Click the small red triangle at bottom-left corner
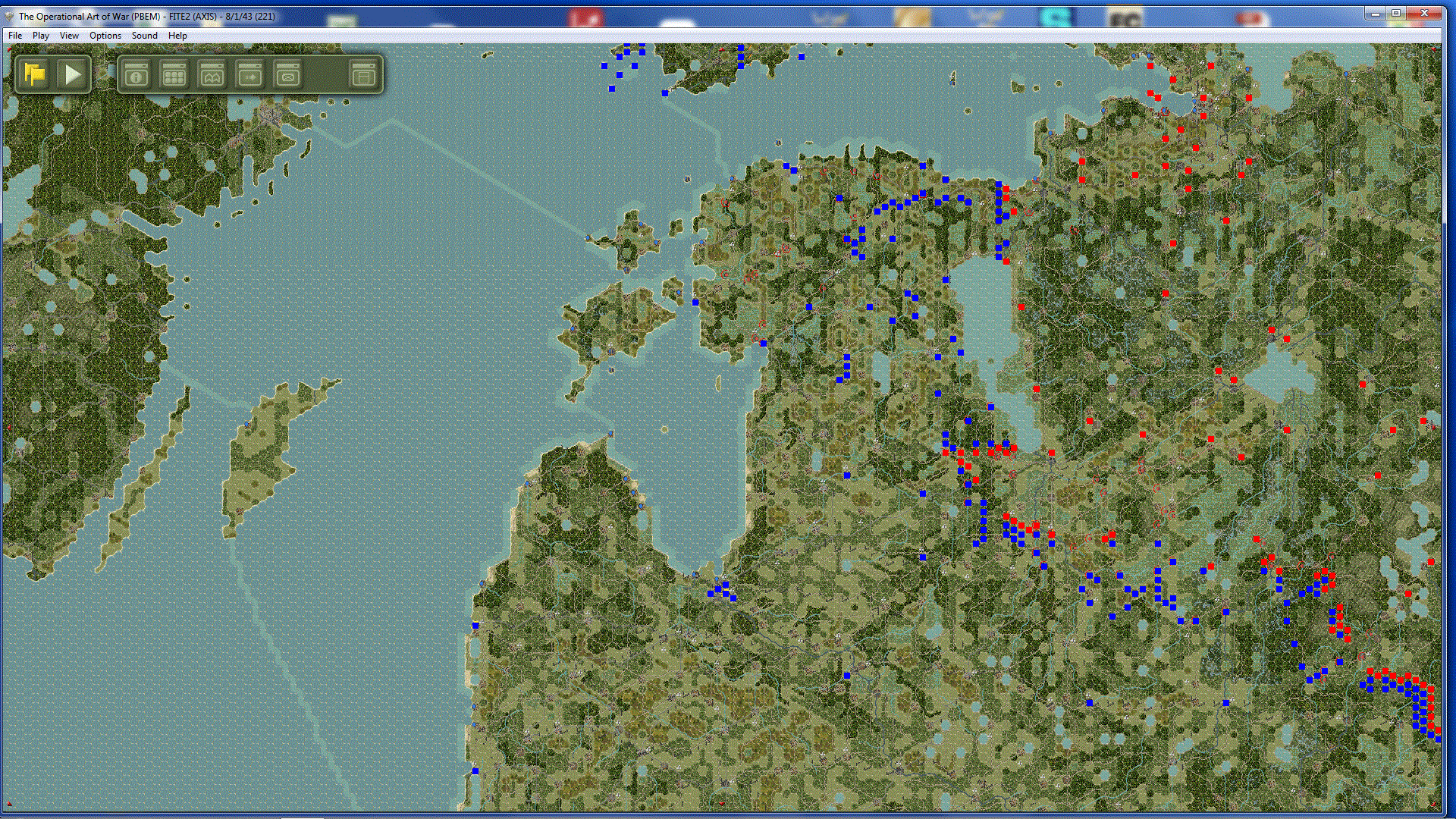1456x819 pixels. tap(10, 804)
